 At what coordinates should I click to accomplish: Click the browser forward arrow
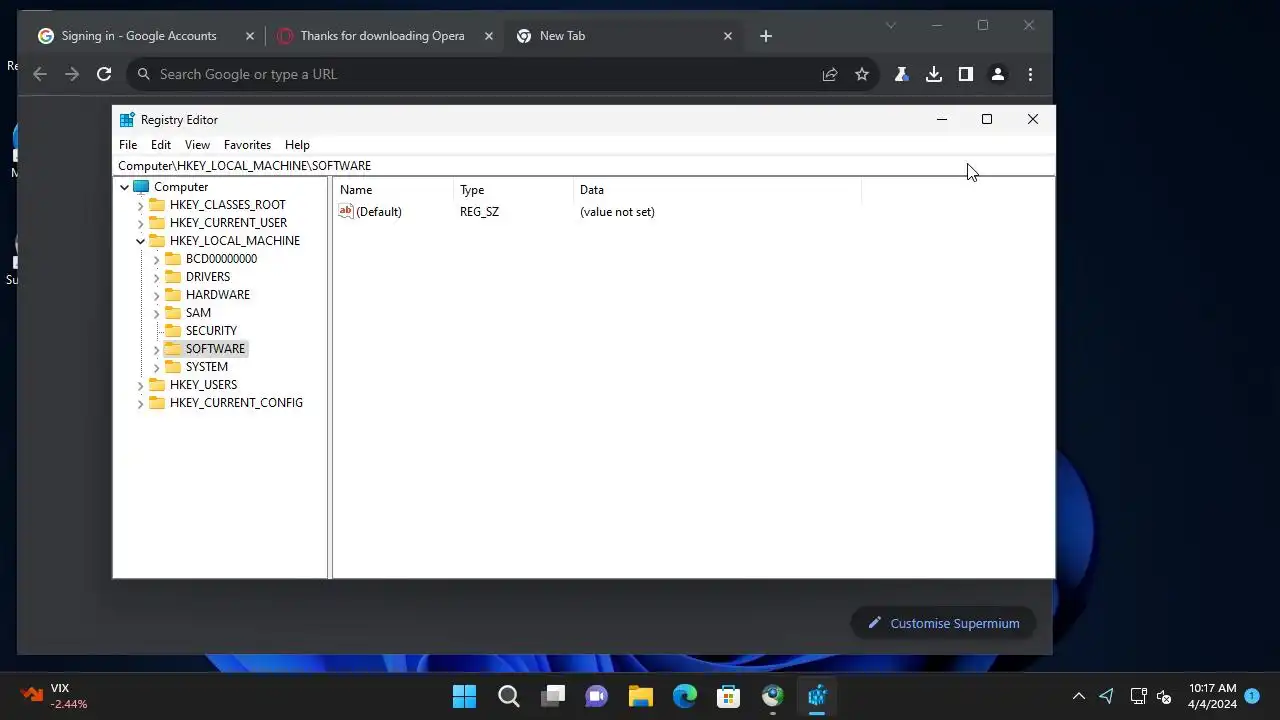72,74
